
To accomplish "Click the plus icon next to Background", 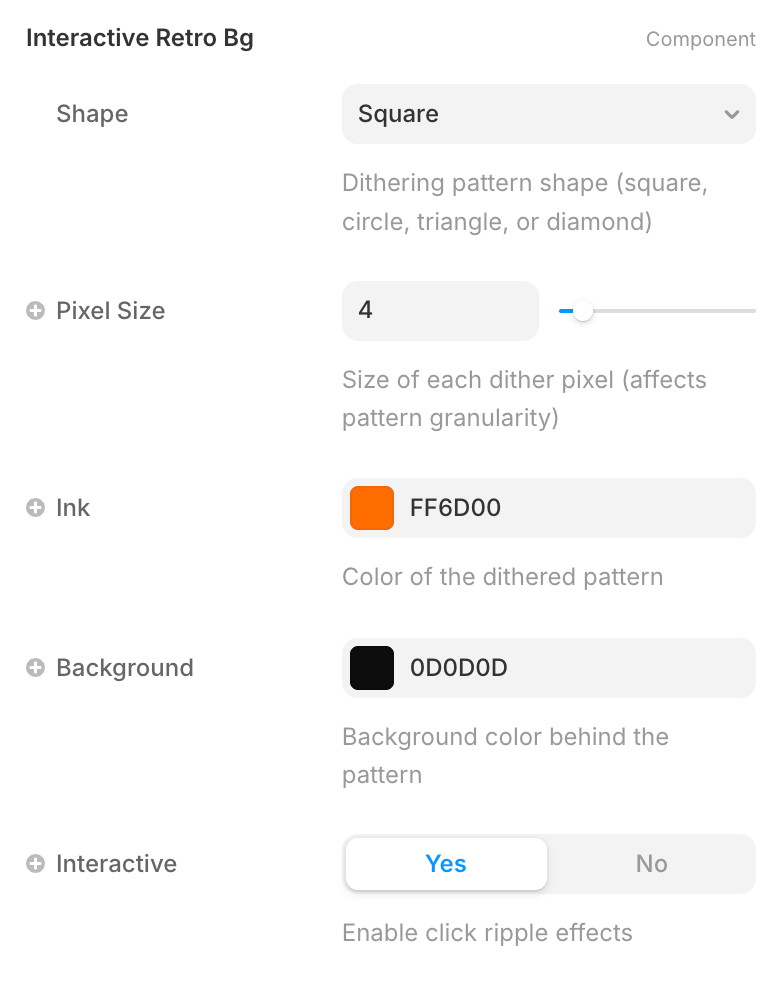I will click(35, 668).
